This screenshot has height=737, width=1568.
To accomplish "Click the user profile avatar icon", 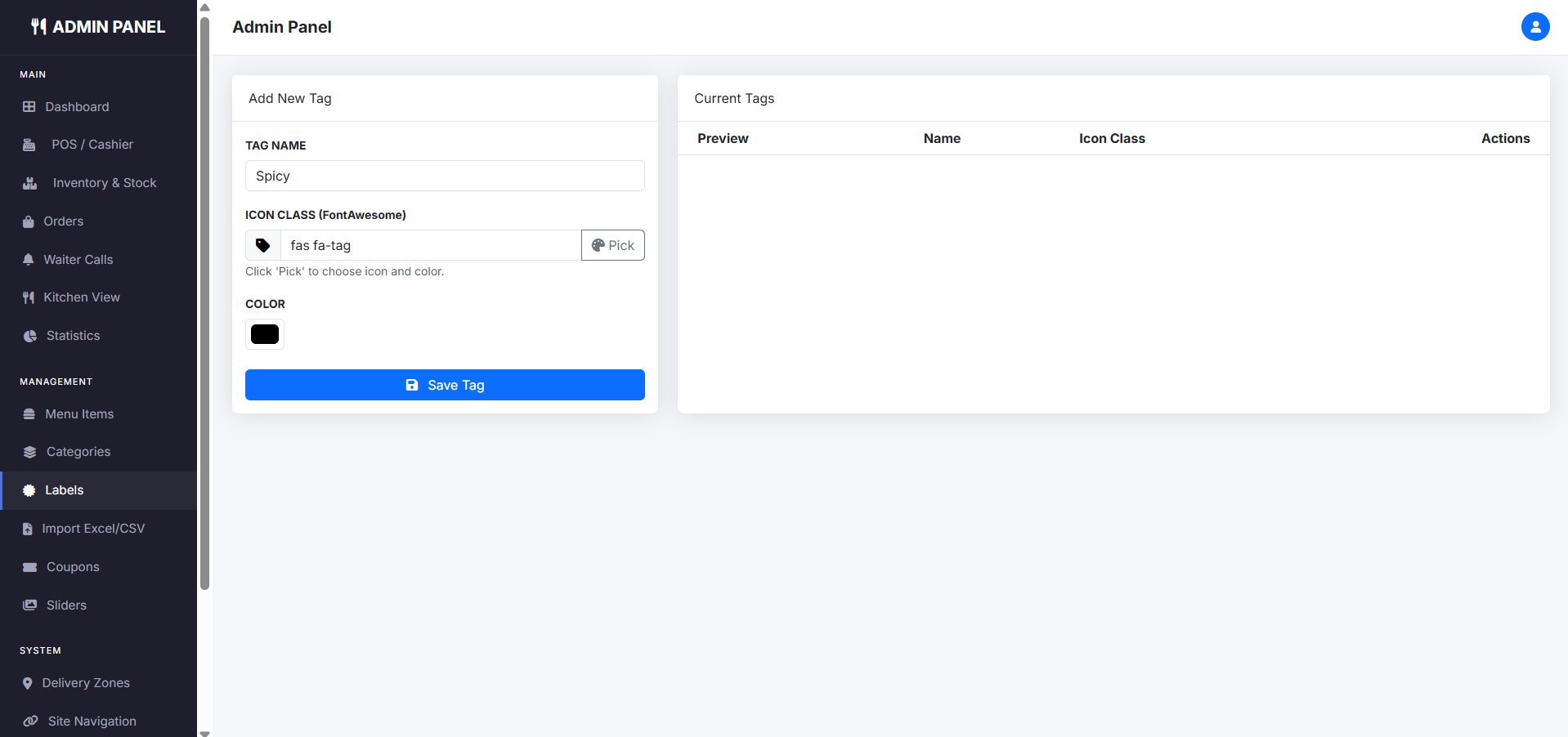I will tap(1534, 27).
